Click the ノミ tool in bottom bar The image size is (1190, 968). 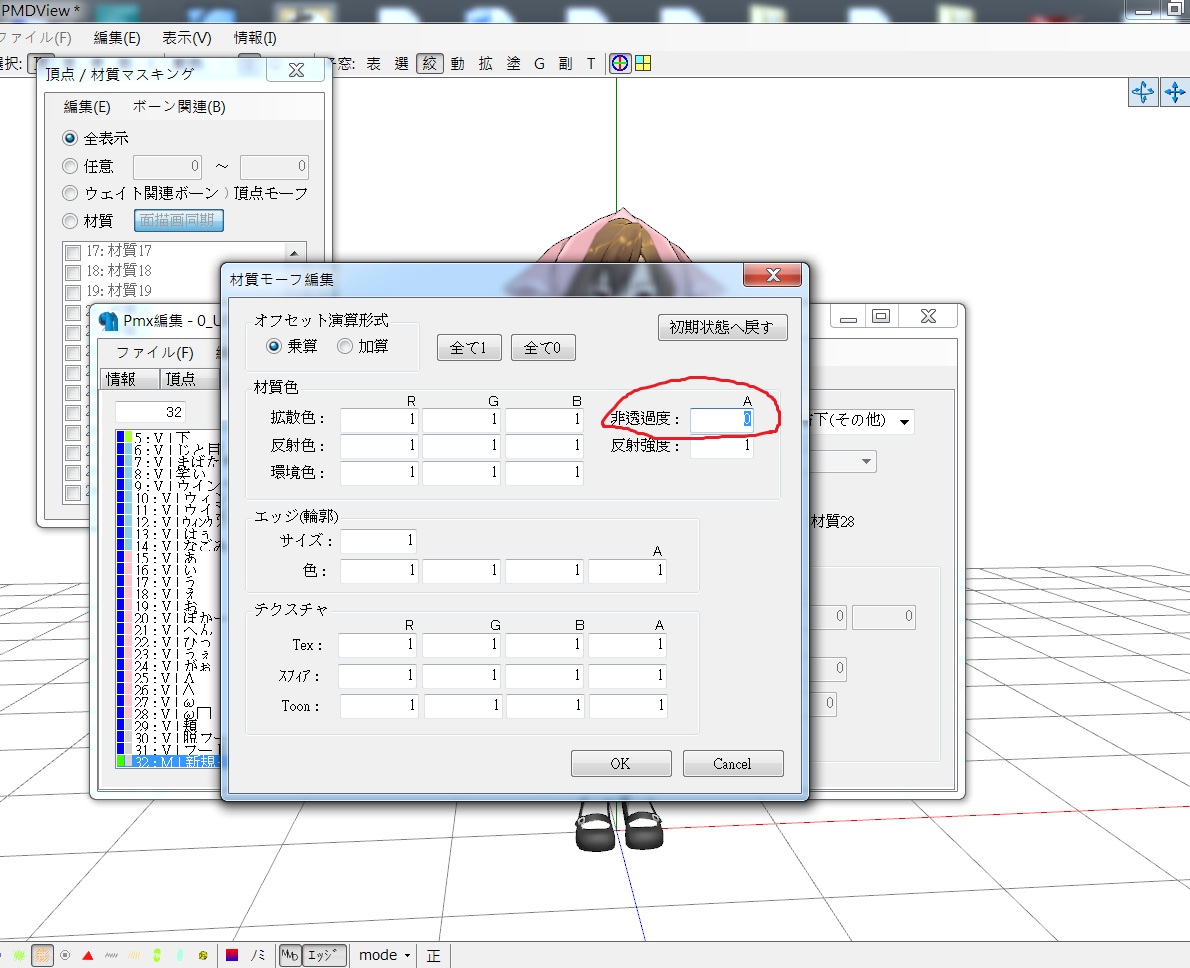pos(258,955)
